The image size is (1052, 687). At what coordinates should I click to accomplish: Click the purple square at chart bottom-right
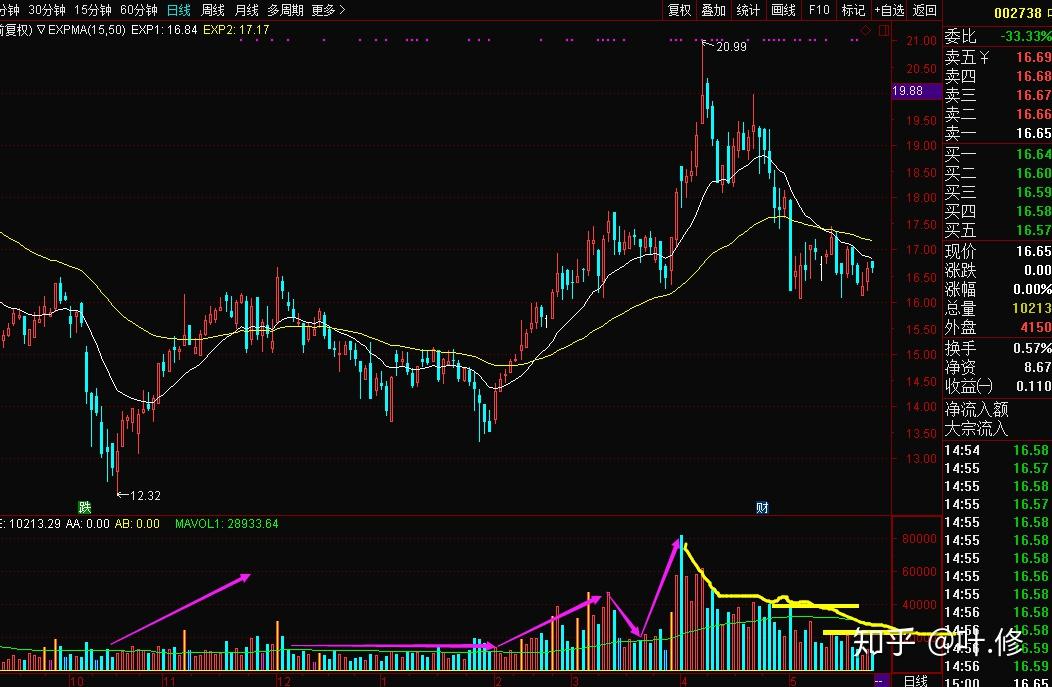880,681
